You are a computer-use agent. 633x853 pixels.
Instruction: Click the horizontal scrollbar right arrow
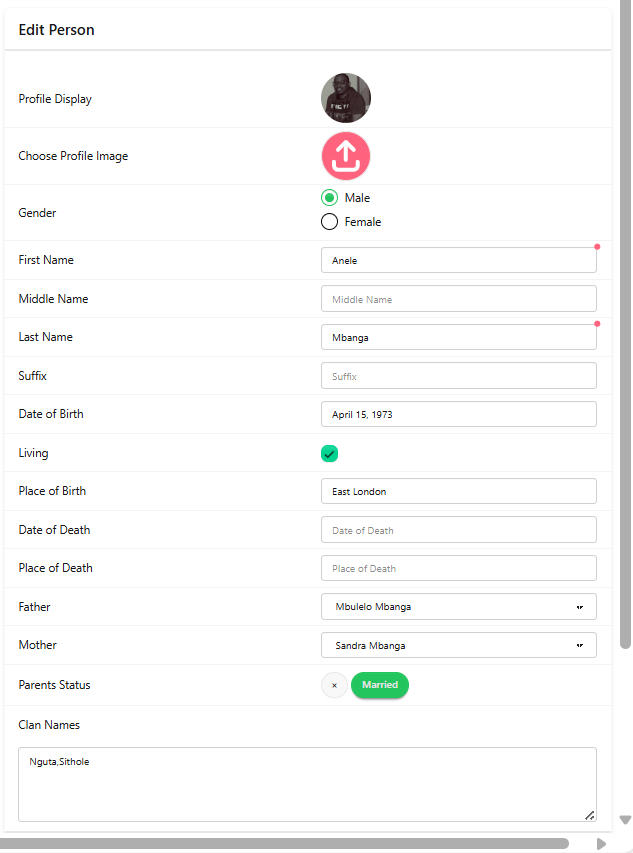(x=601, y=844)
